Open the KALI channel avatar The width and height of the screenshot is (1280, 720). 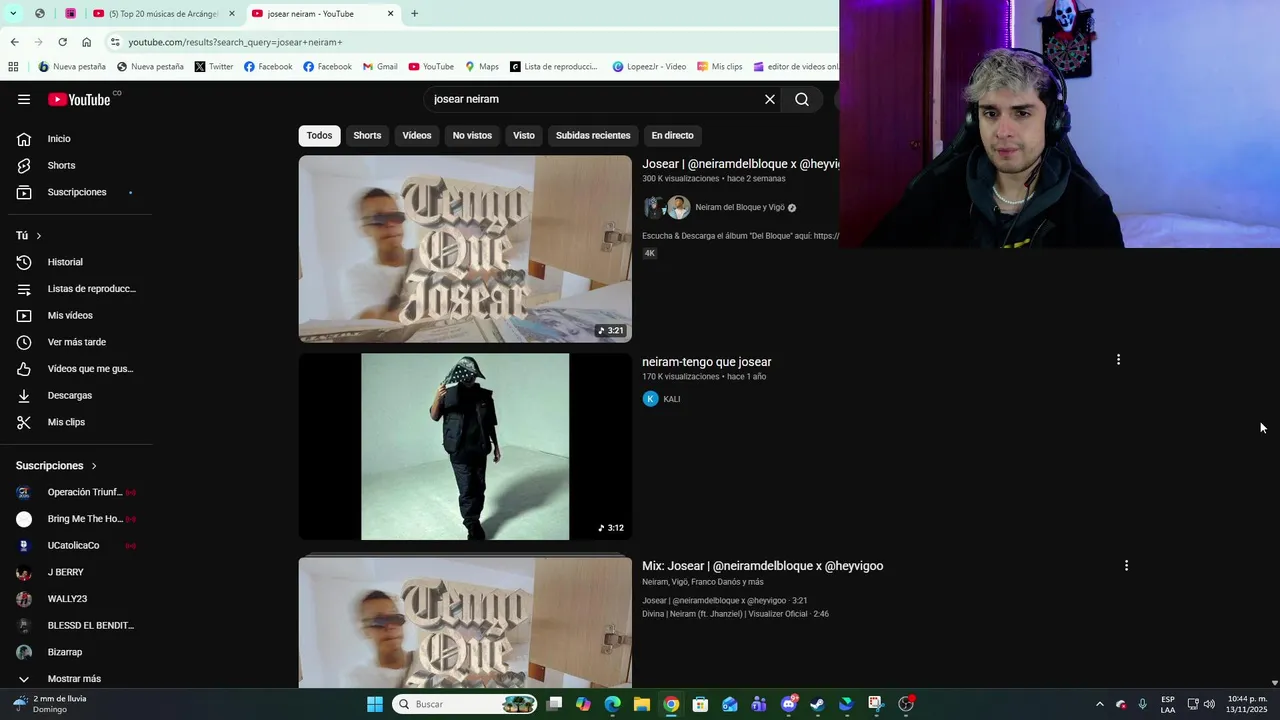tap(650, 399)
